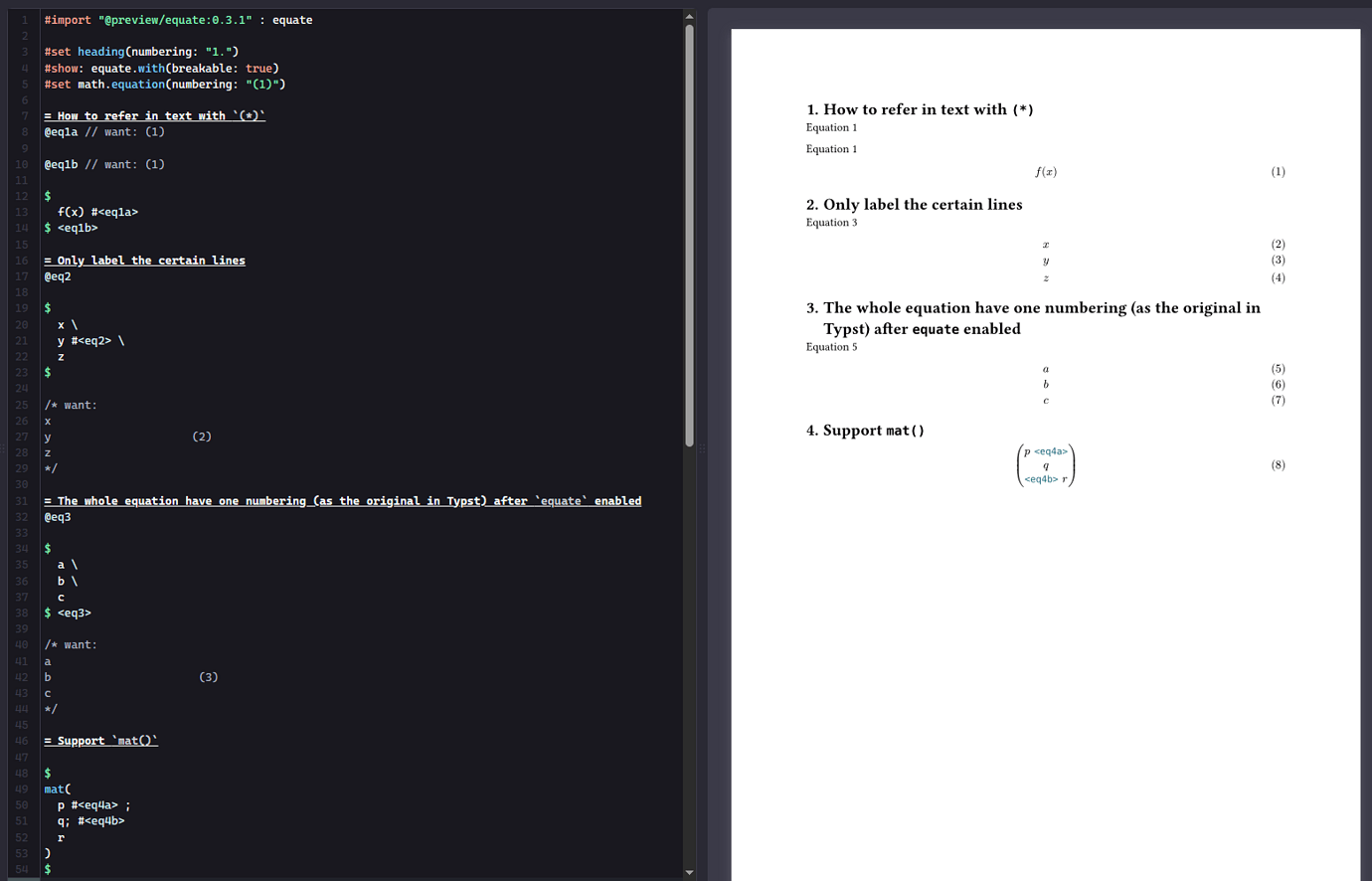Click the "1. How to refer in text" heading
Screen dimensions: 1372x881
point(920,109)
